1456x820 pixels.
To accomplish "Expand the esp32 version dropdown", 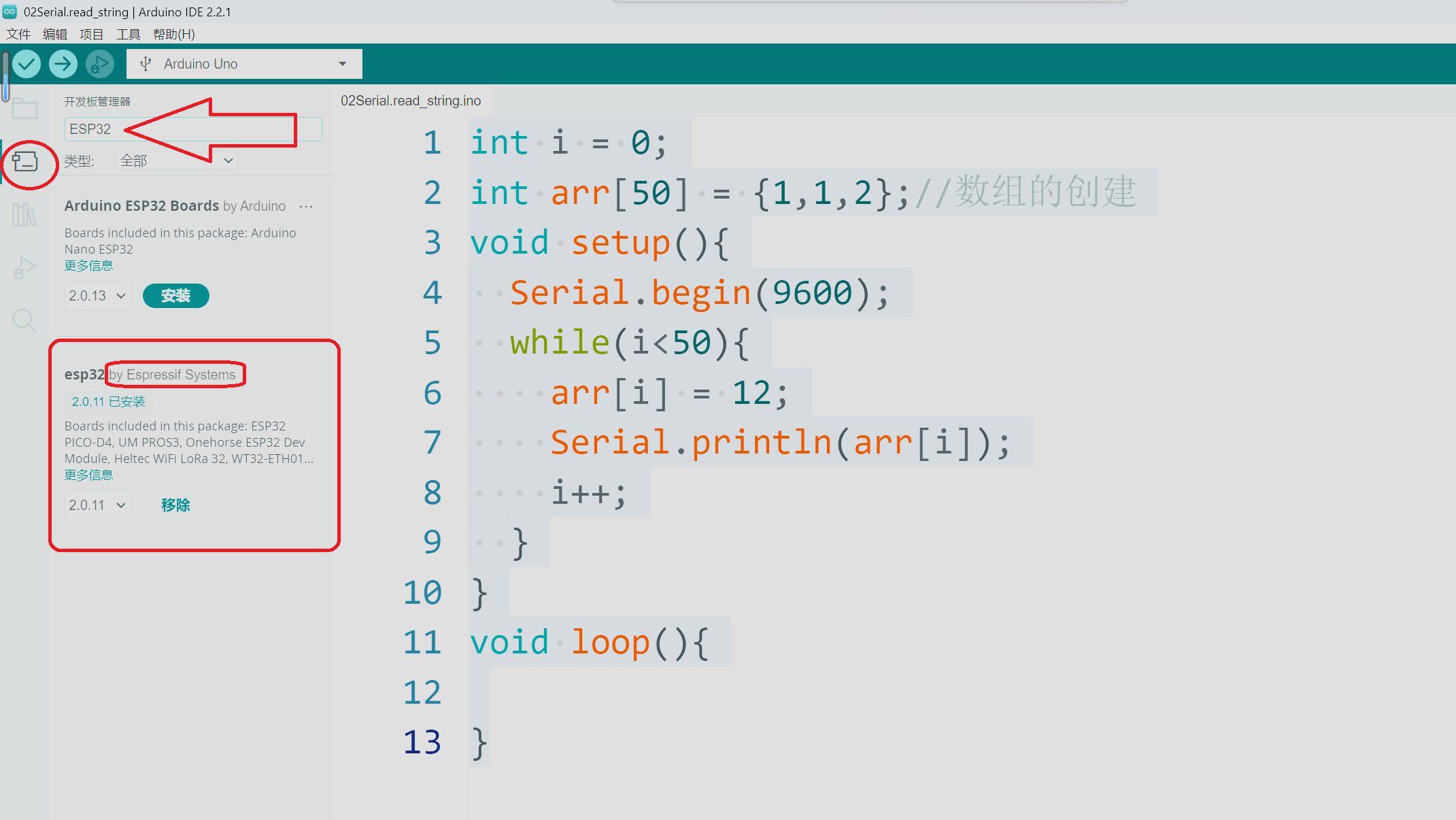I will [x=97, y=504].
